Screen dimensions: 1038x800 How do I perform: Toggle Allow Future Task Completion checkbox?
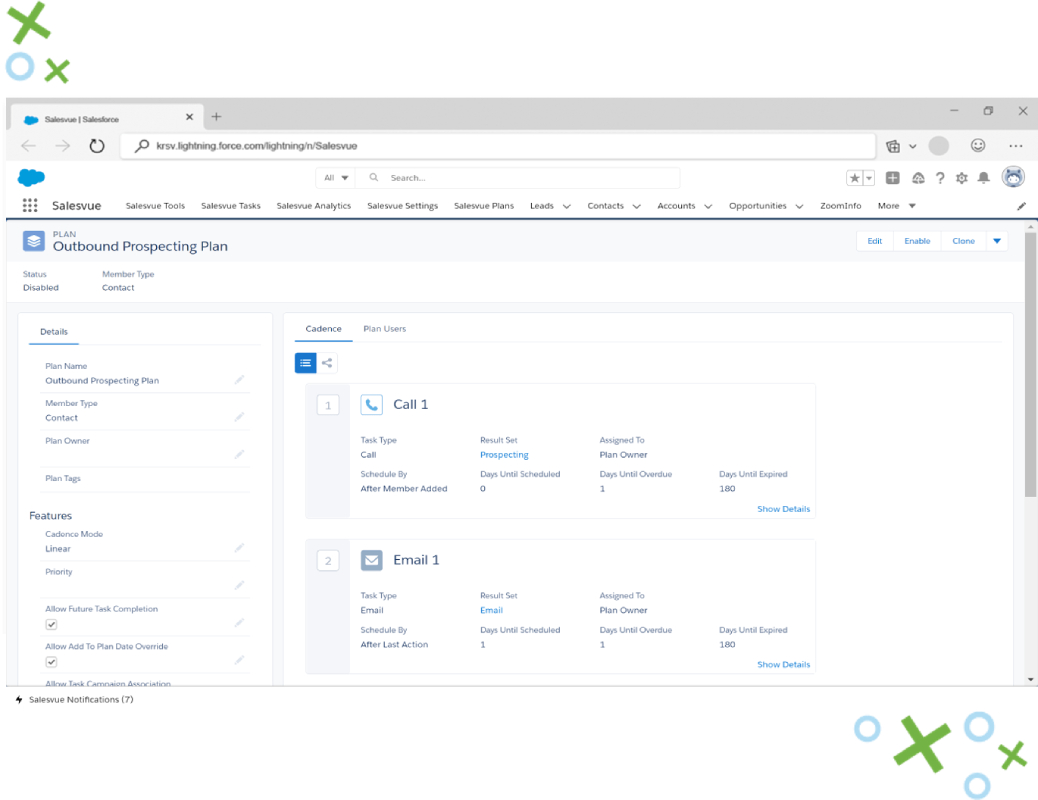point(51,625)
